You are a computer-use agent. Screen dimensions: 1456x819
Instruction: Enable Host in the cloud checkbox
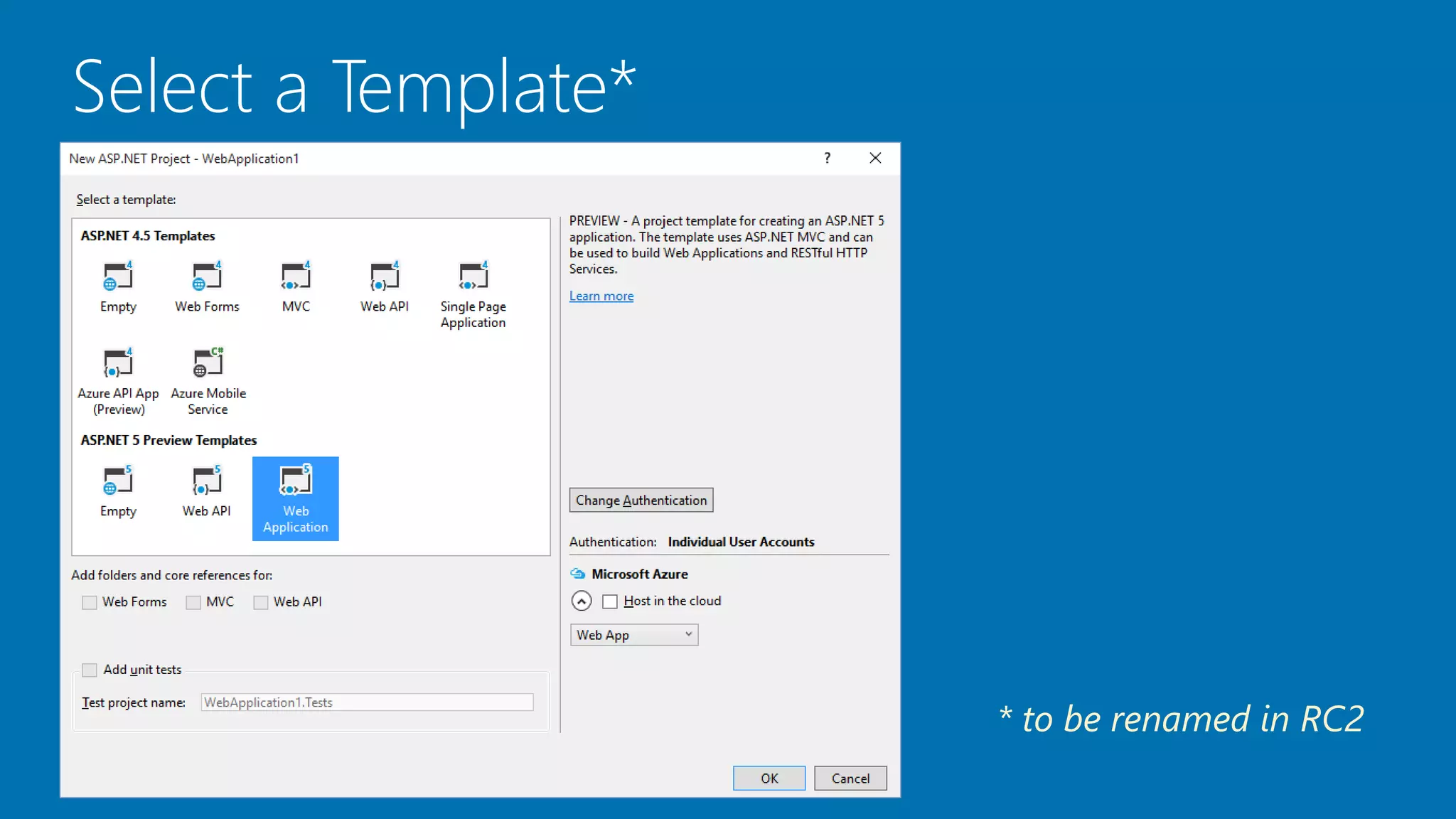point(610,601)
